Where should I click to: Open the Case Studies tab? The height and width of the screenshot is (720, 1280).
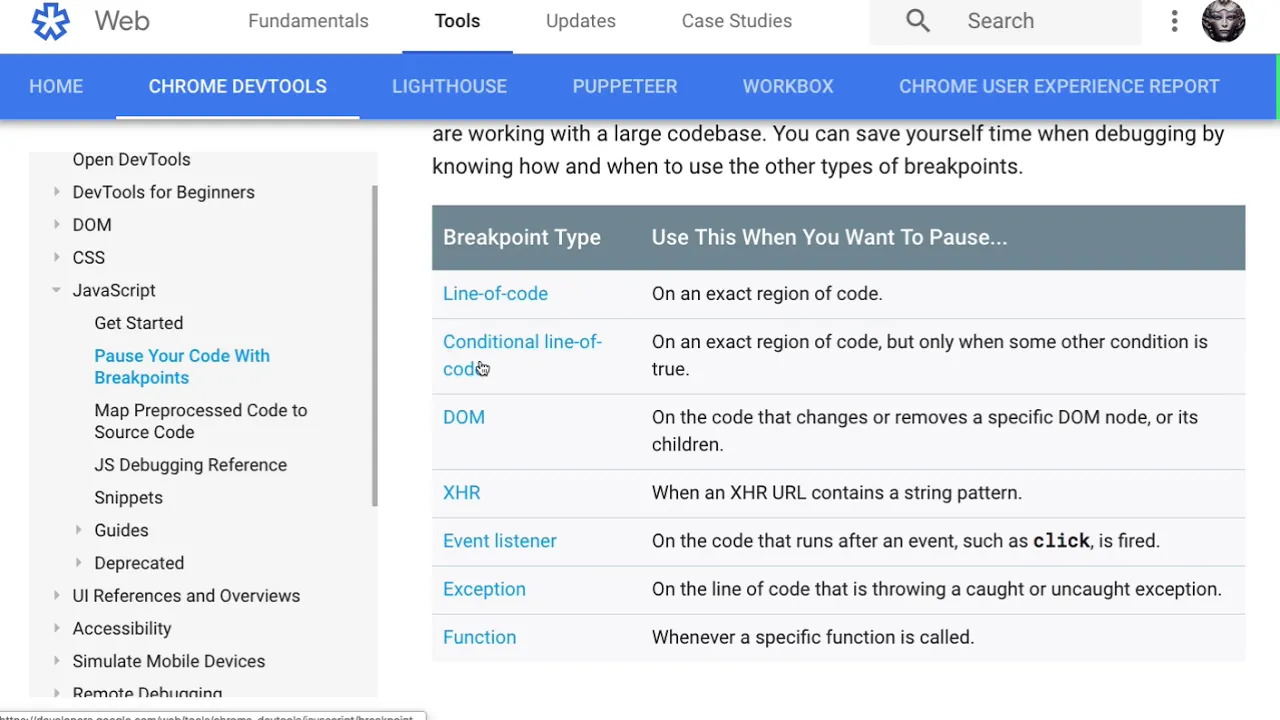click(737, 21)
